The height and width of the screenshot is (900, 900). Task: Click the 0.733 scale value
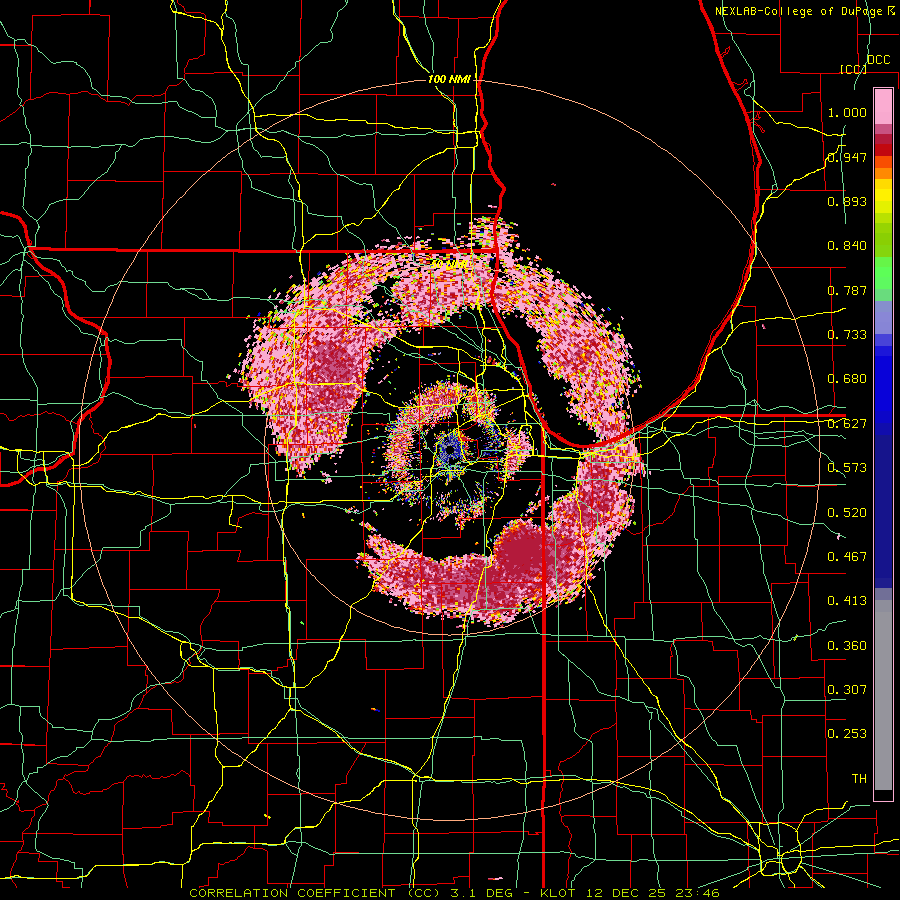[x=847, y=335]
